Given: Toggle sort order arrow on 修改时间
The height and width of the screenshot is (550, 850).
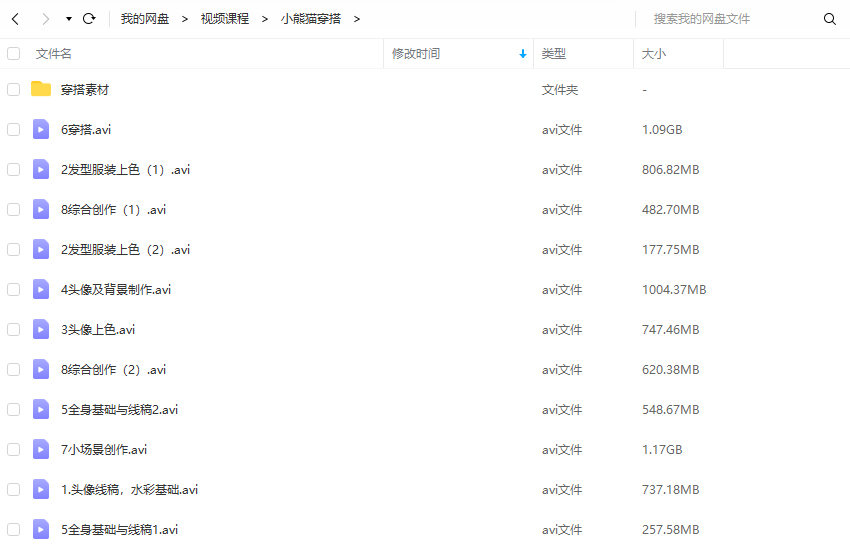Looking at the screenshot, I should point(522,54).
